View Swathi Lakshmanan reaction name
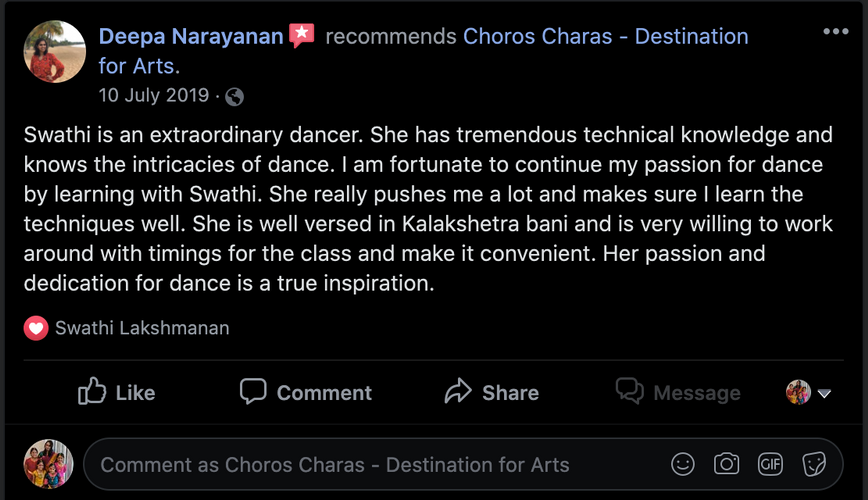The width and height of the screenshot is (868, 500). click(142, 328)
